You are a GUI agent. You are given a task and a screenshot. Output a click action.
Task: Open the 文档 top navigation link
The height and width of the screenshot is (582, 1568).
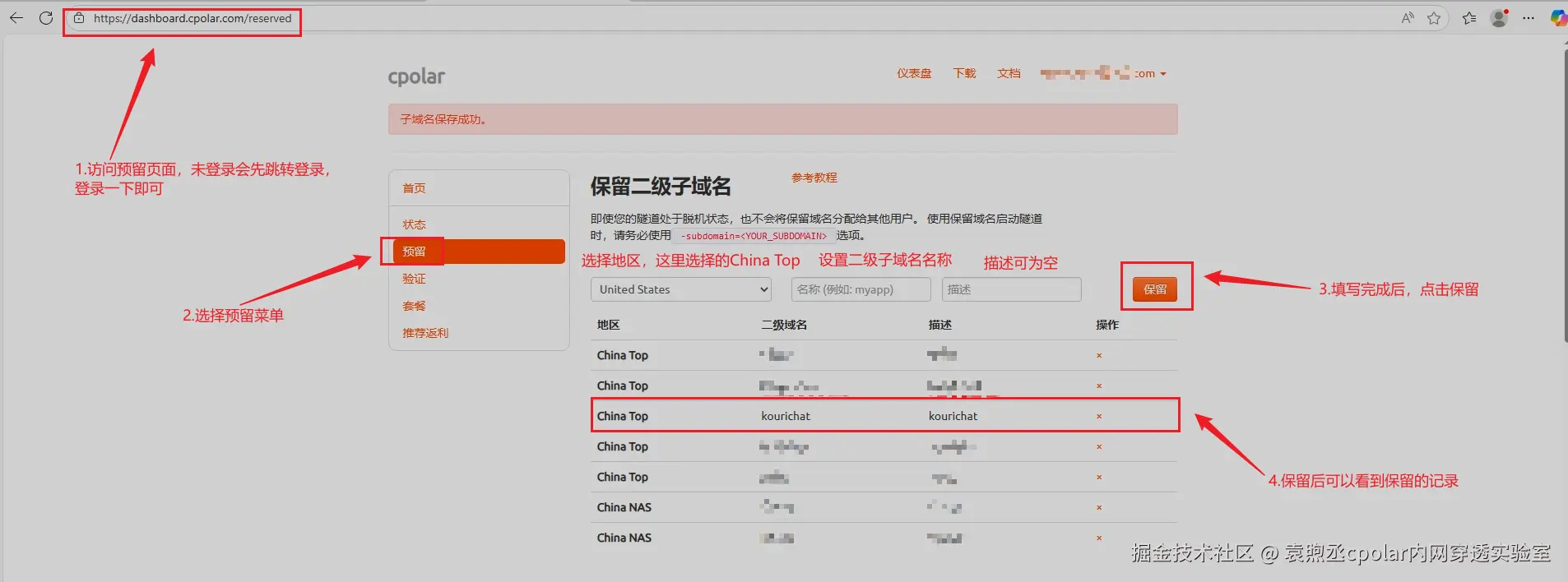point(1009,73)
